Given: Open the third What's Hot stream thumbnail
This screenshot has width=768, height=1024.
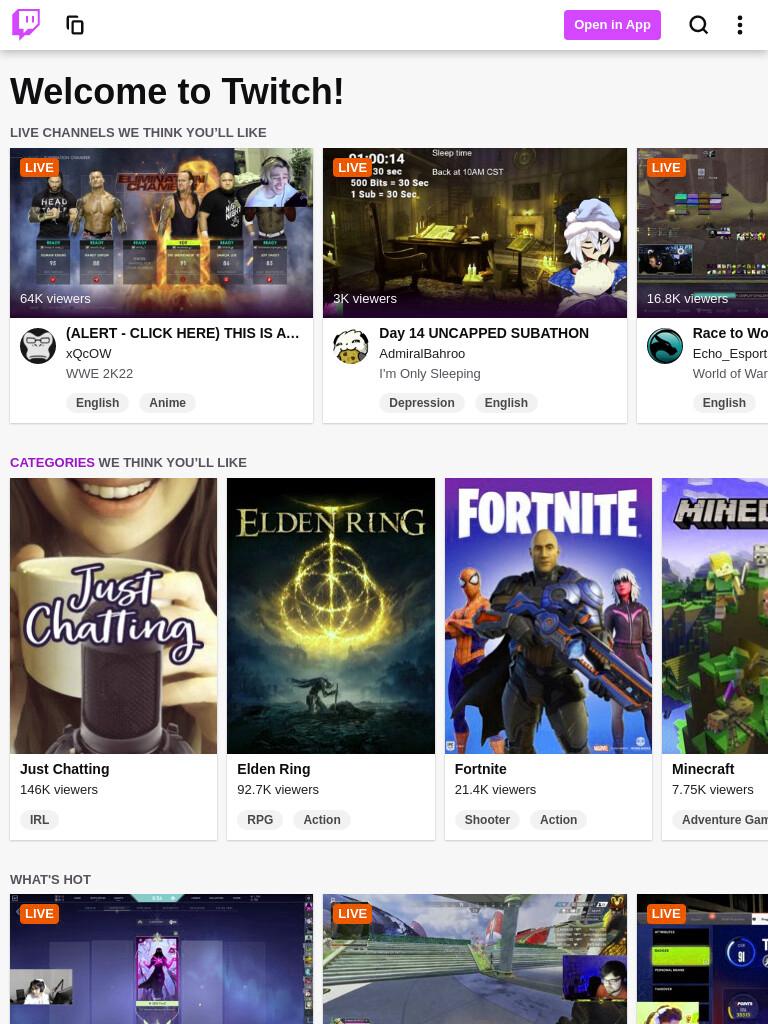Looking at the screenshot, I should [x=703, y=959].
